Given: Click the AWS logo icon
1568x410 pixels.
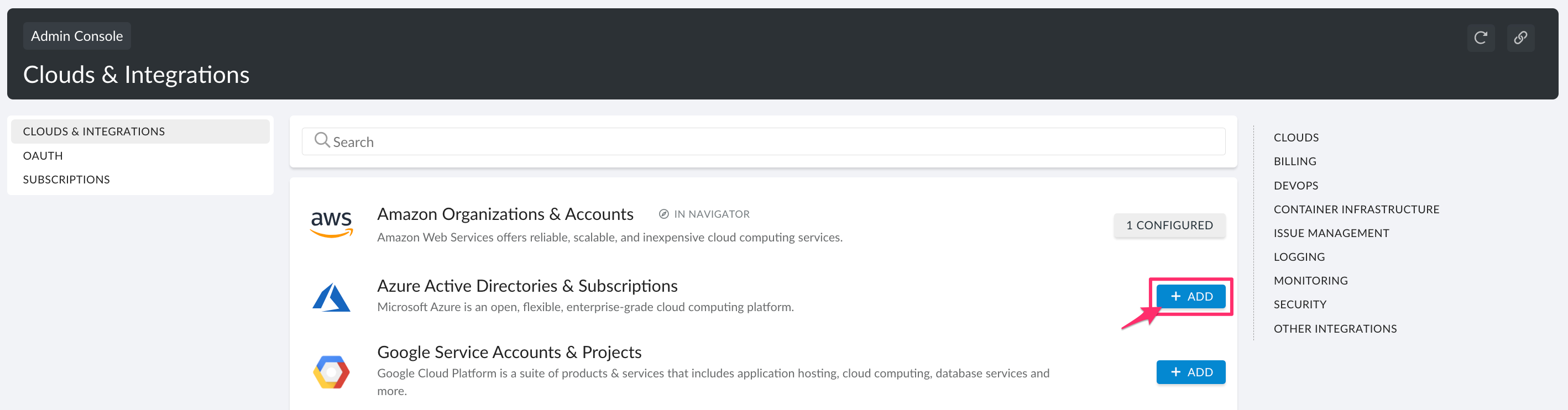Looking at the screenshot, I should [x=331, y=224].
